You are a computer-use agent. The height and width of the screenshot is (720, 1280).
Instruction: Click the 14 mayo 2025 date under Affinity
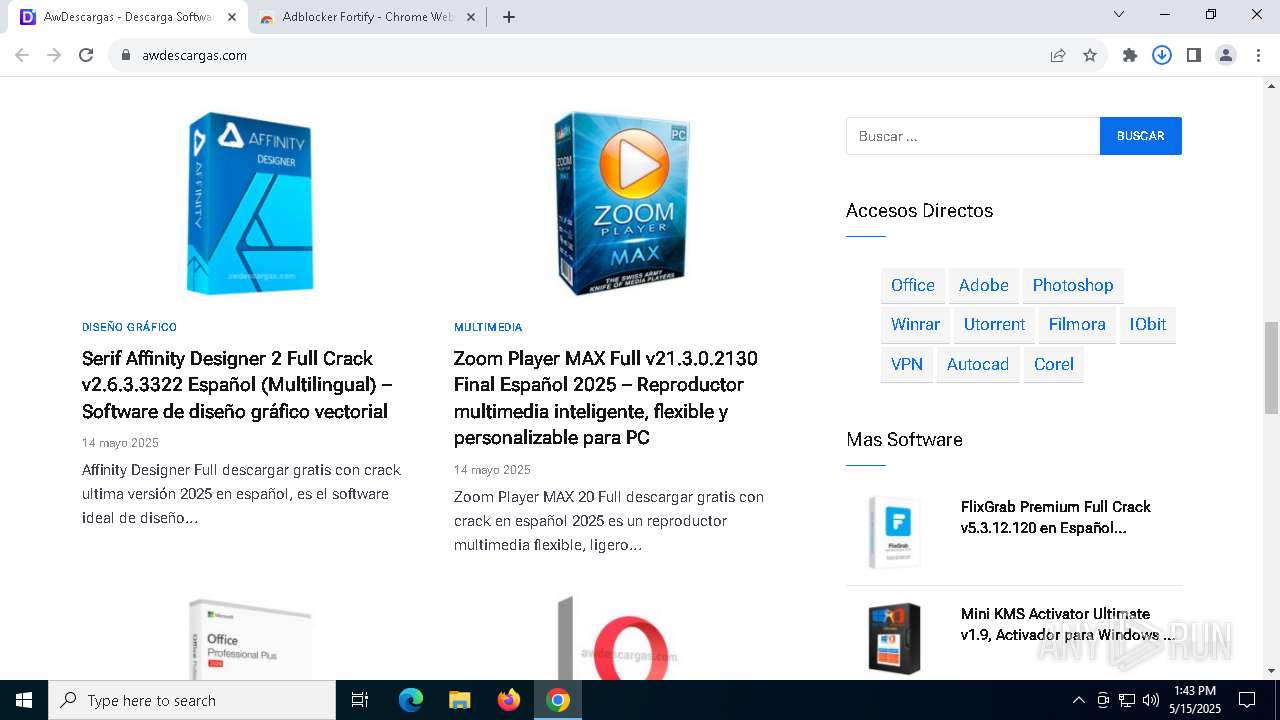coord(120,443)
